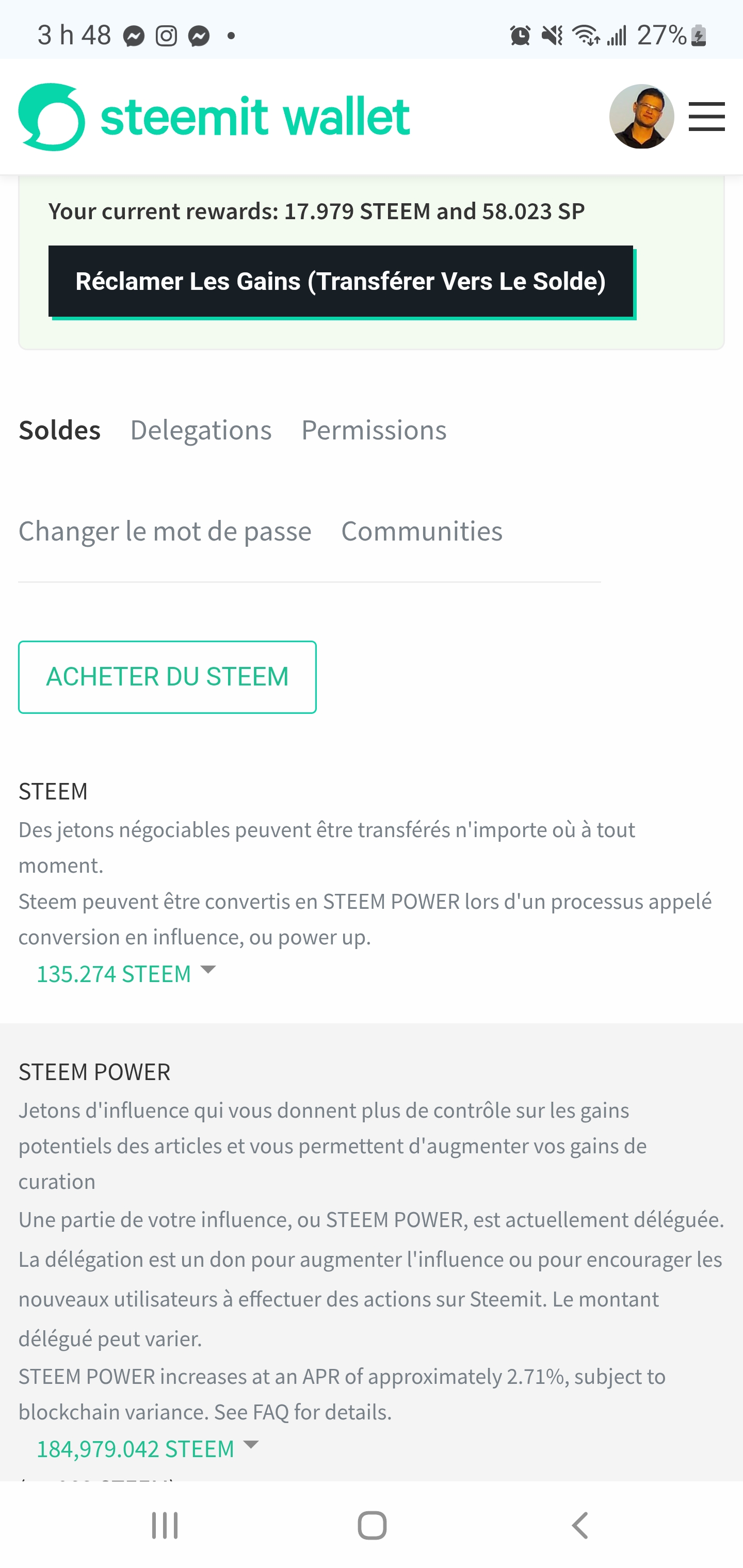Tap the battery icon in status bar
This screenshot has height=1568, width=743.
tap(699, 36)
